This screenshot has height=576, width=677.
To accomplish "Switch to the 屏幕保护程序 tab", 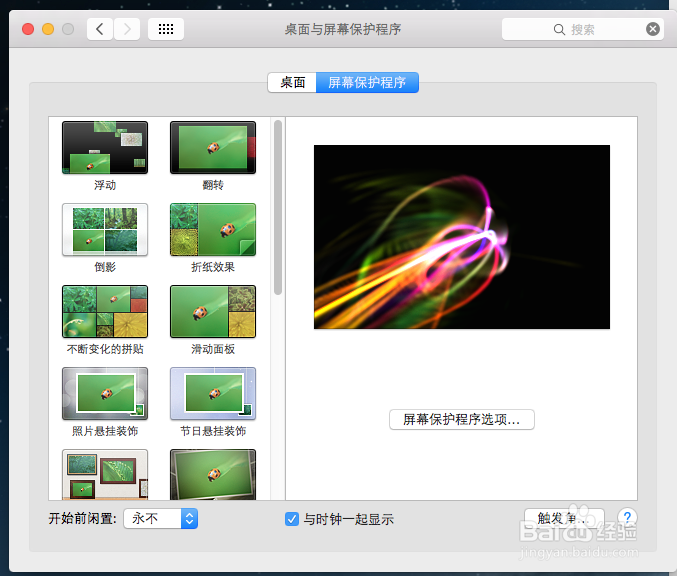I will click(367, 82).
